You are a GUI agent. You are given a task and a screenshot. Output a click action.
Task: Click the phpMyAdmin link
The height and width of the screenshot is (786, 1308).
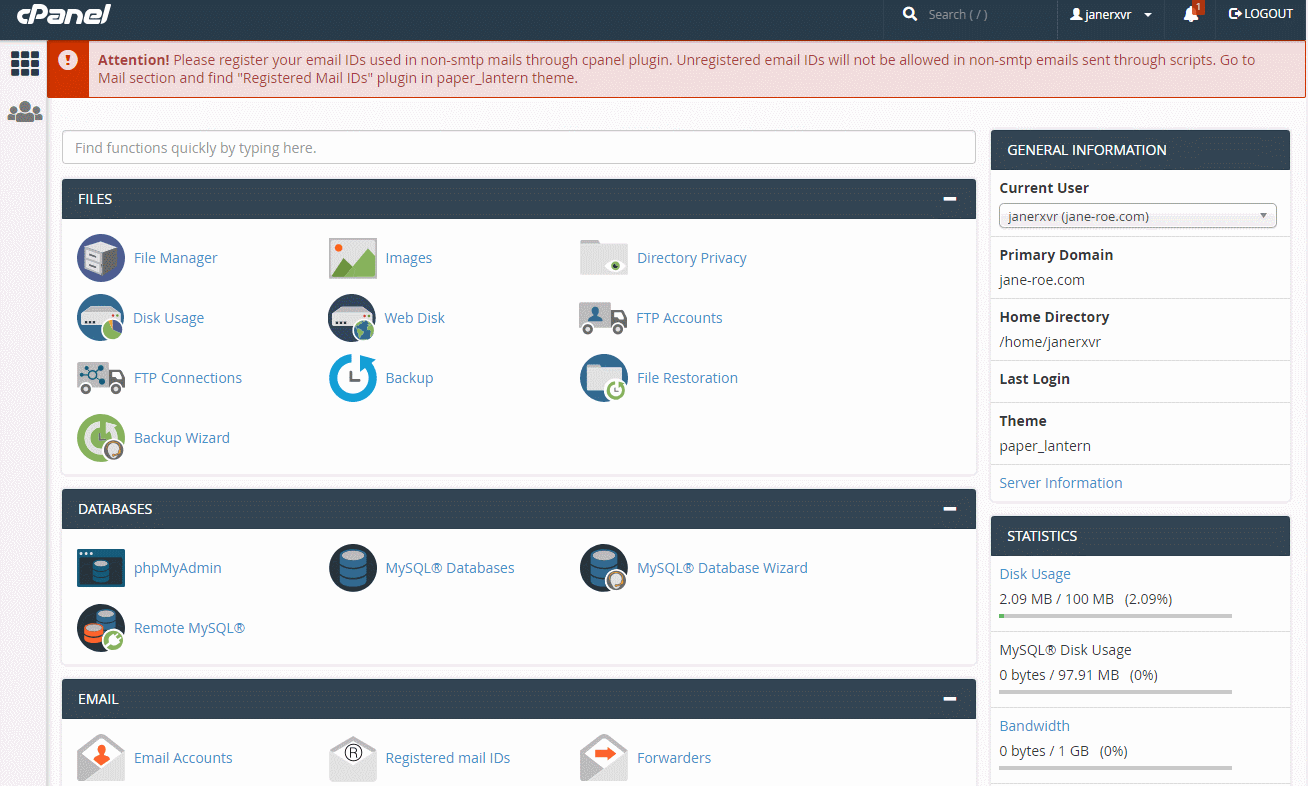point(178,568)
